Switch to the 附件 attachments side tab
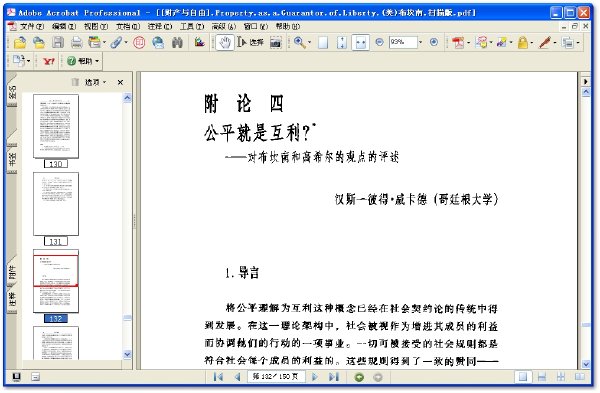The image size is (600, 393). pos(12,272)
